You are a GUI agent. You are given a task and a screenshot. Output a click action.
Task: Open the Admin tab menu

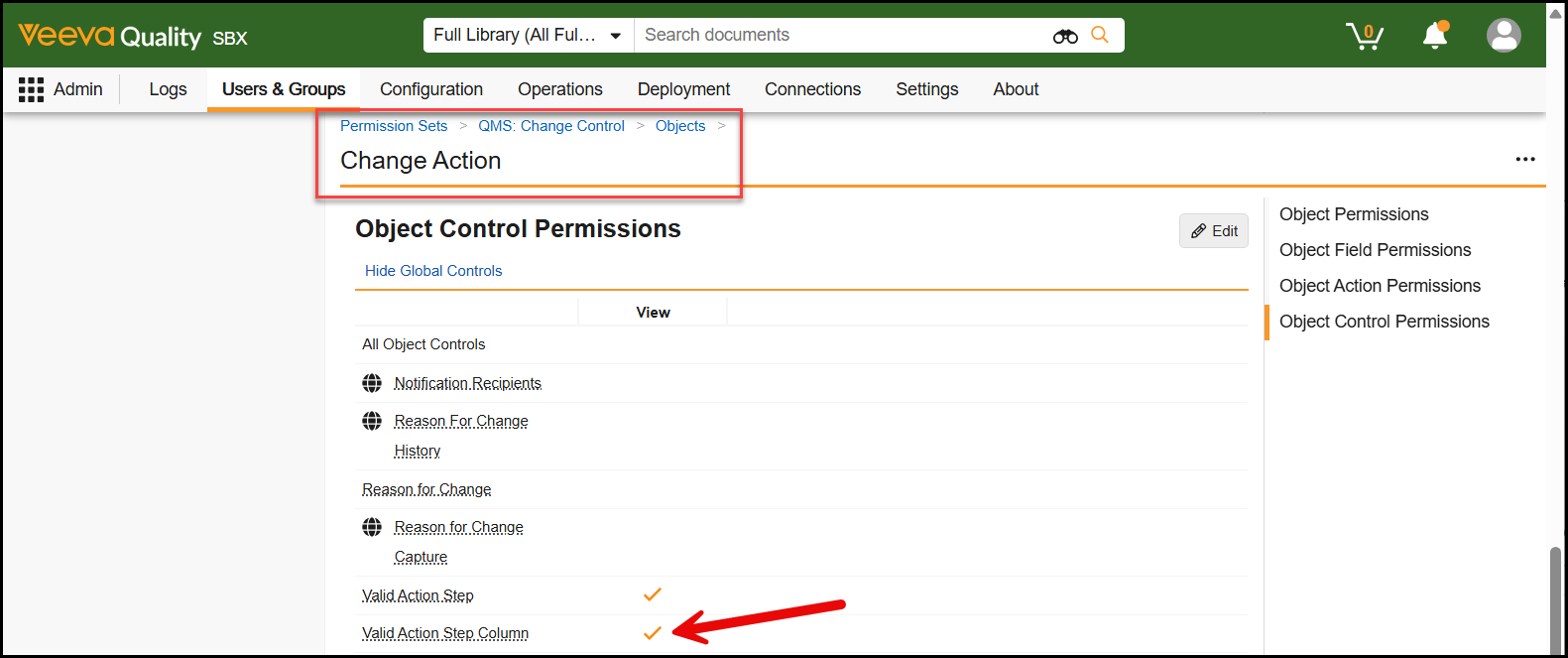click(77, 89)
